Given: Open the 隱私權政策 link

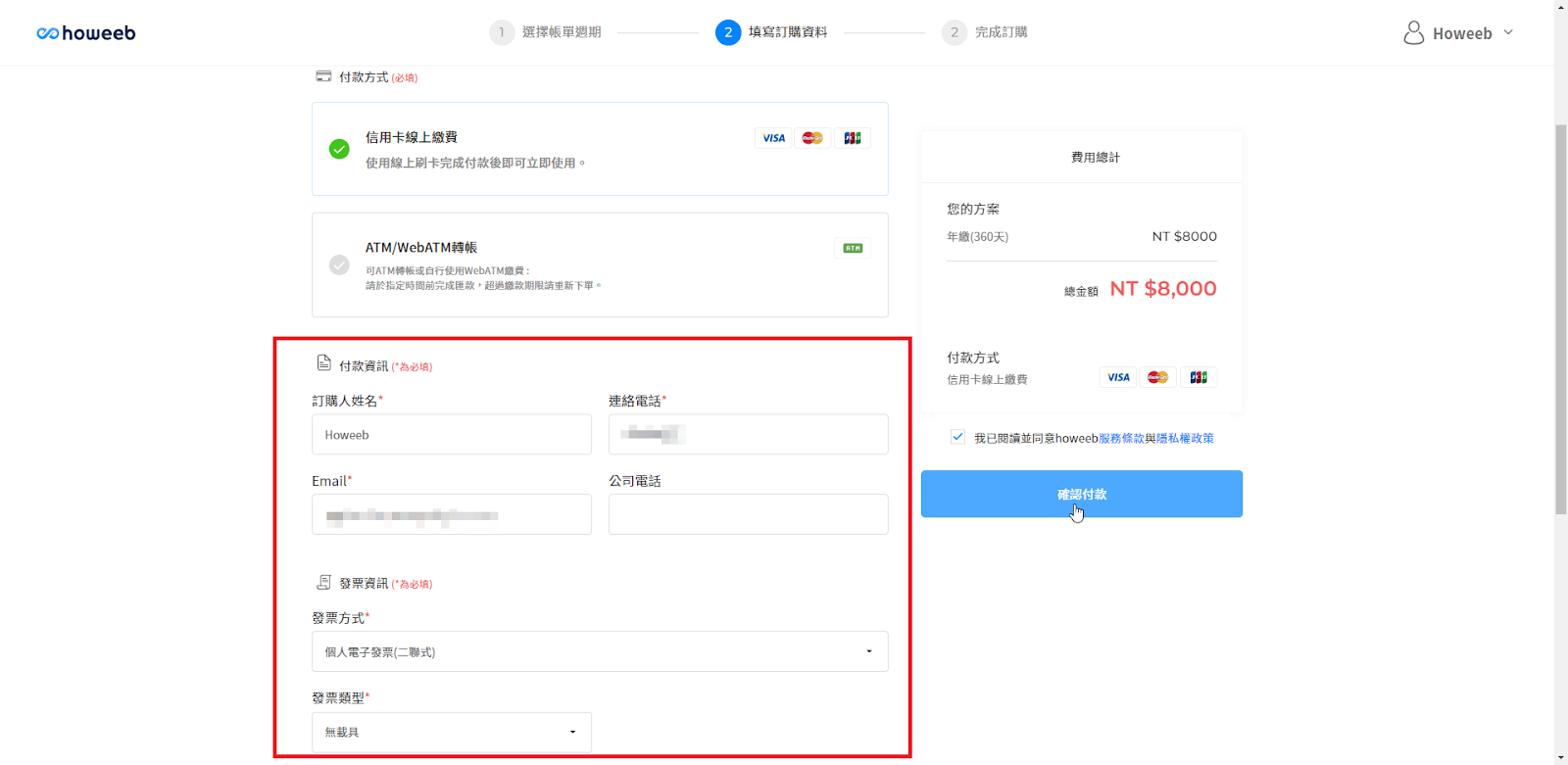Looking at the screenshot, I should (x=1185, y=438).
